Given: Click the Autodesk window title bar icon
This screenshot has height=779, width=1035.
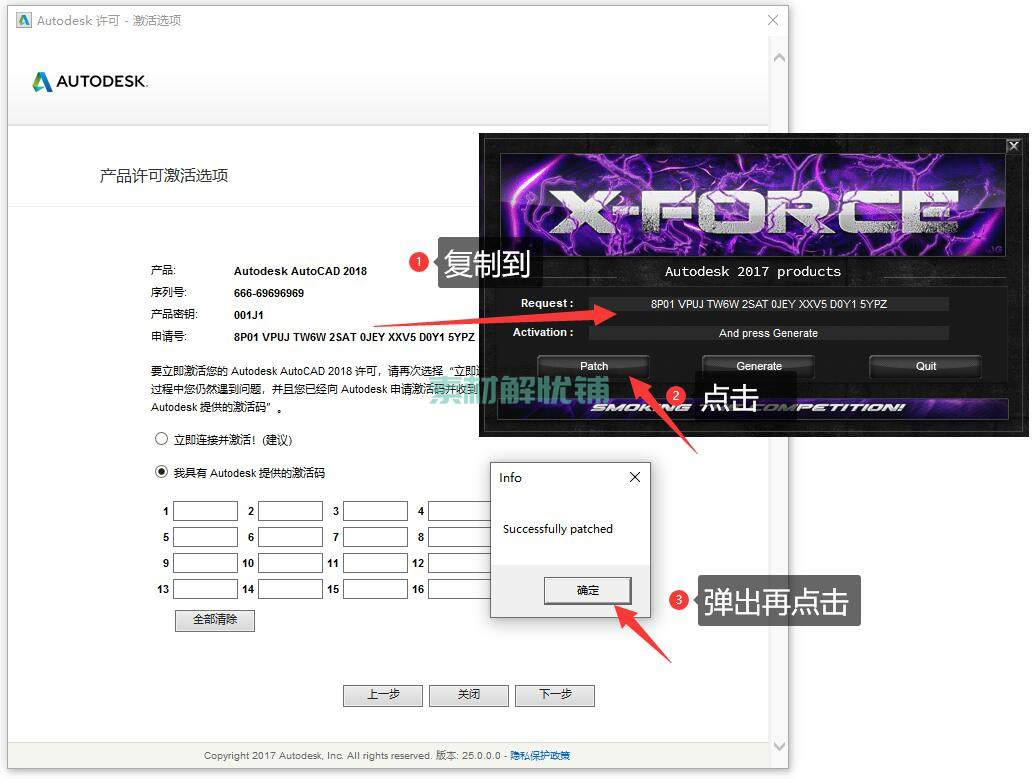Looking at the screenshot, I should click(x=24, y=20).
